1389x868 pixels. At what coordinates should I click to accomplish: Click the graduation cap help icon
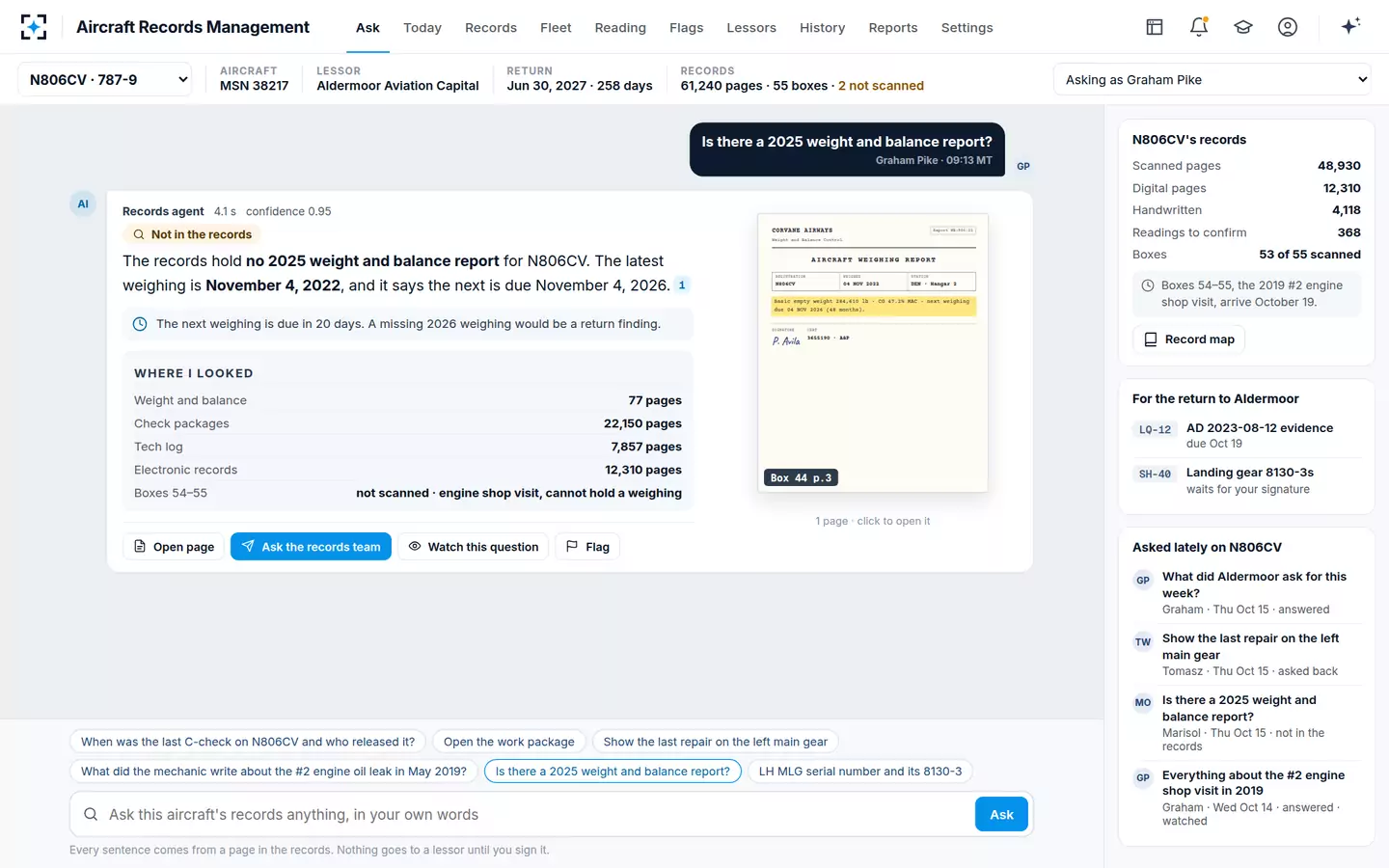(1243, 27)
